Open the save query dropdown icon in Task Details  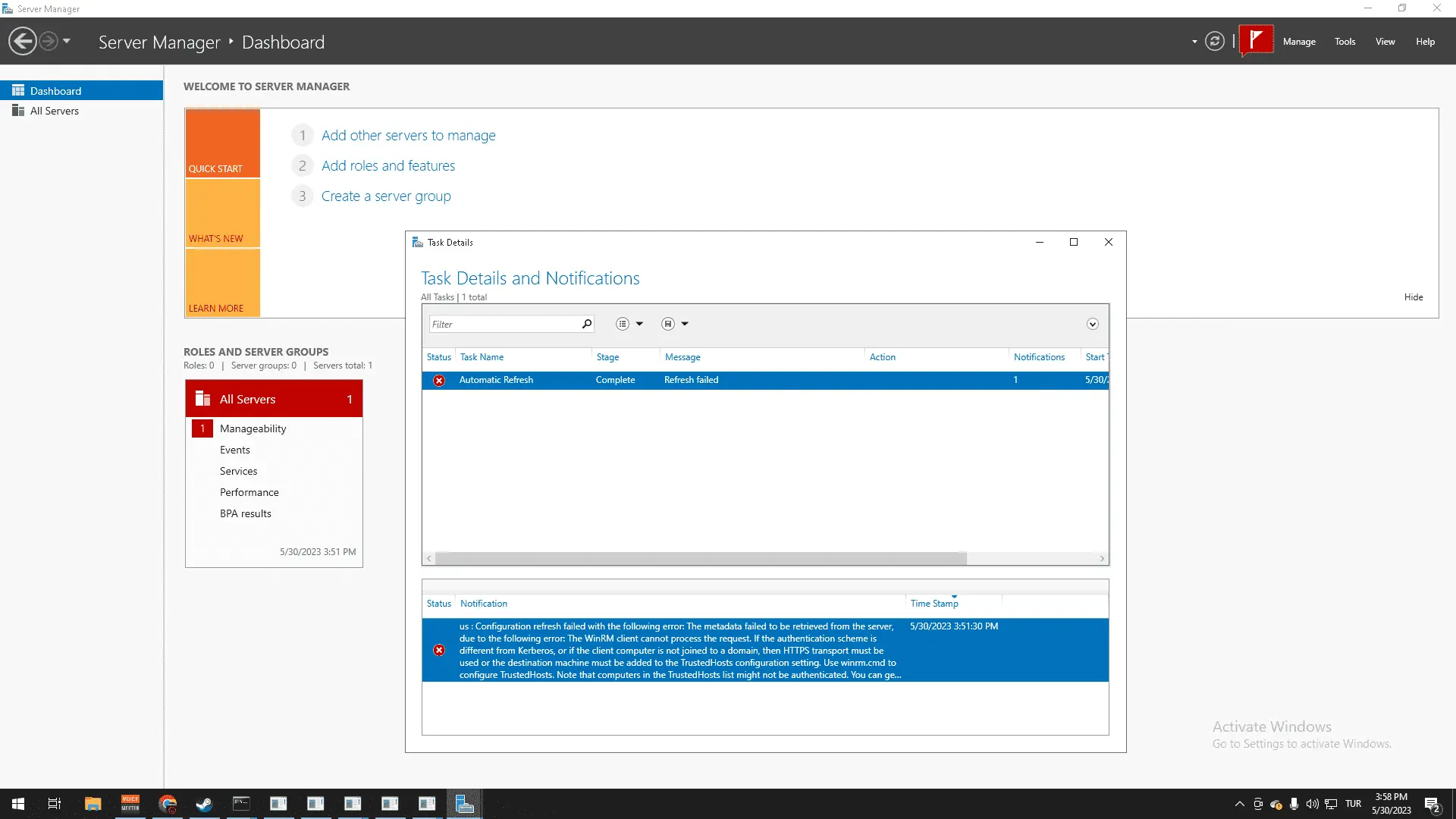click(674, 324)
